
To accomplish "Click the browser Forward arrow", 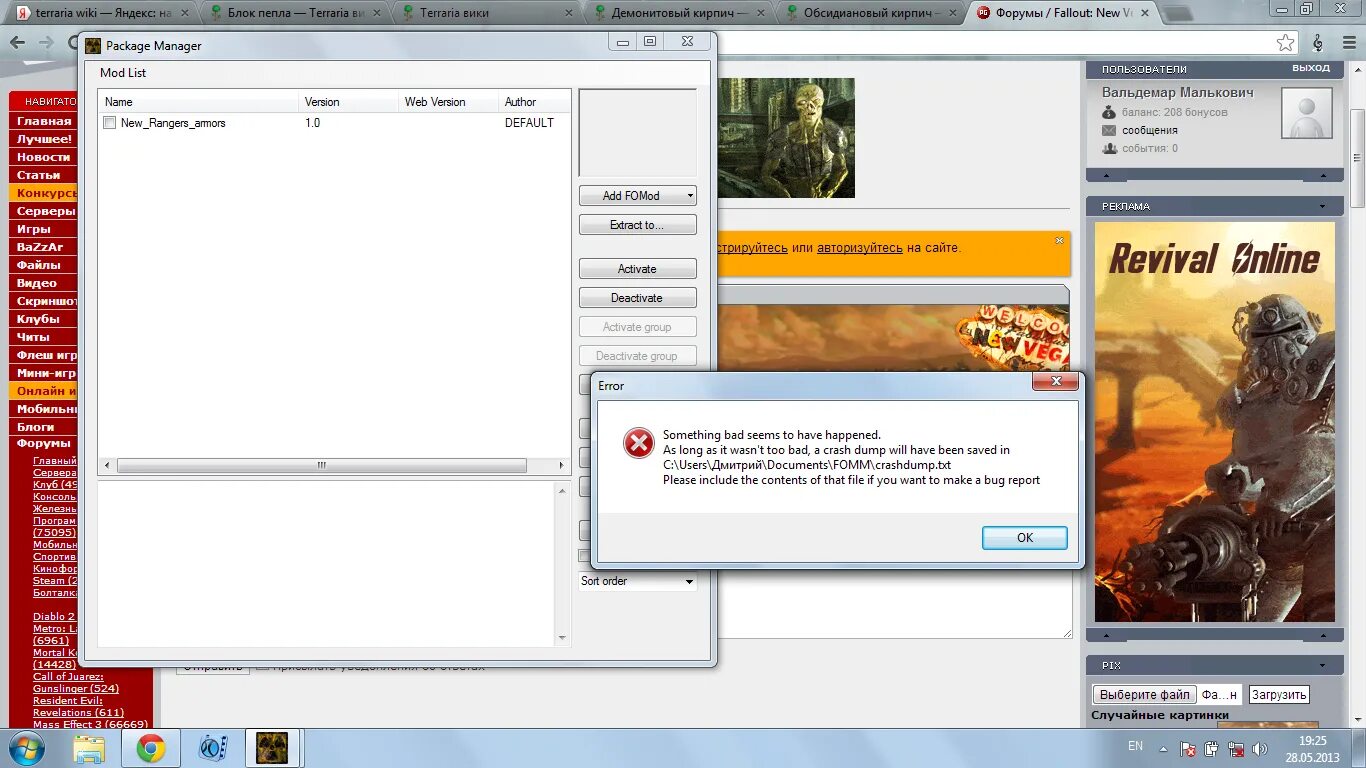I will point(48,43).
